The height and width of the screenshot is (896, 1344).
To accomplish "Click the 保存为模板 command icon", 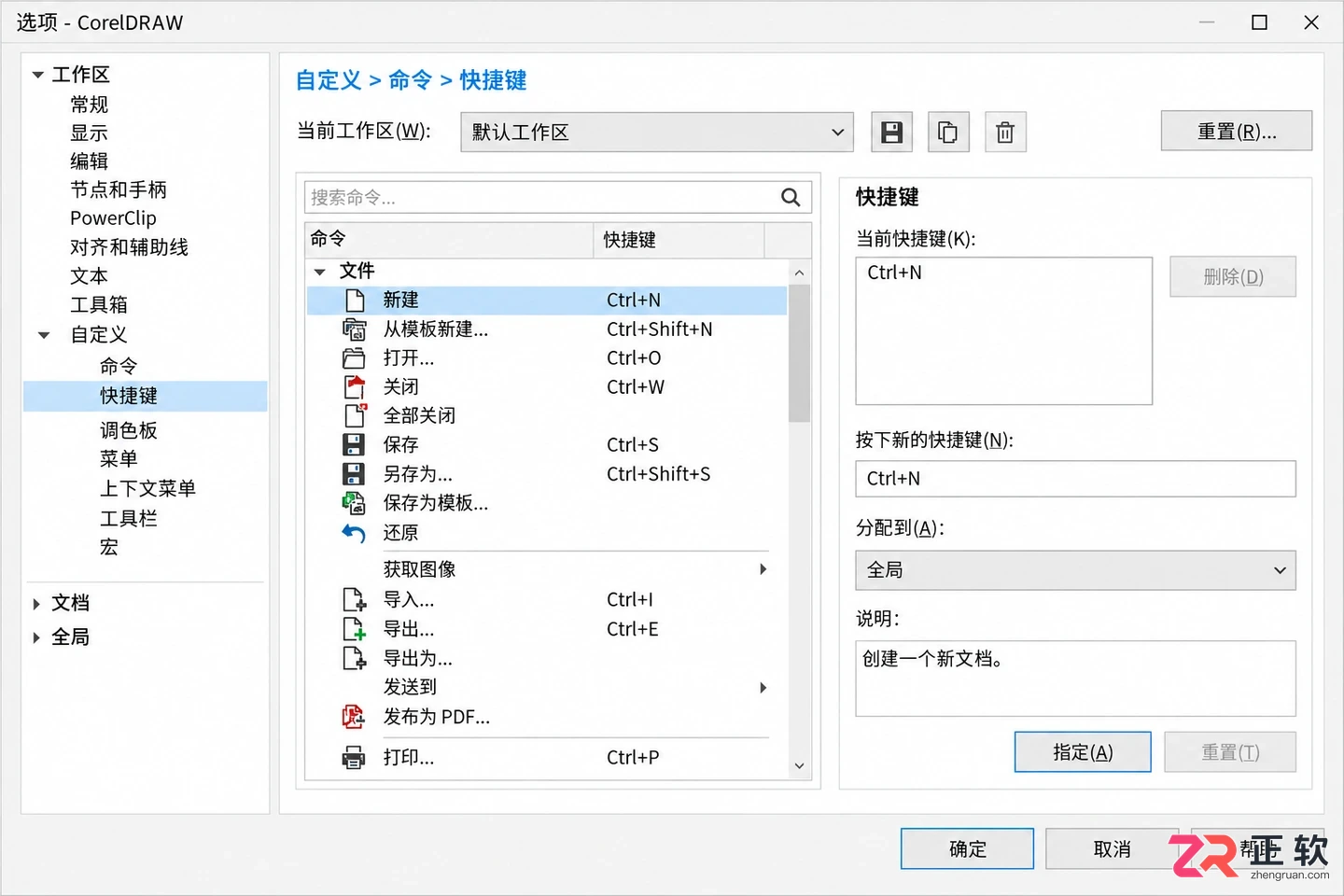I will [x=354, y=503].
